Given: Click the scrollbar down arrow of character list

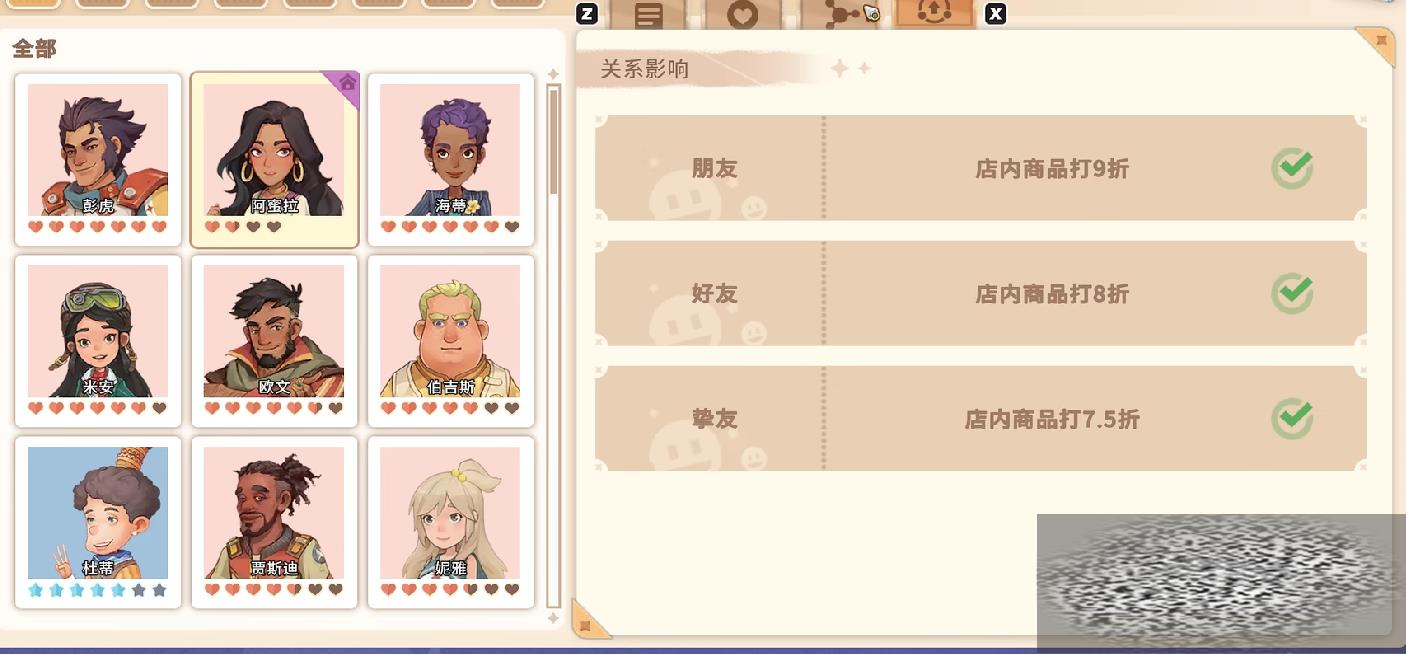Looking at the screenshot, I should (x=553, y=618).
